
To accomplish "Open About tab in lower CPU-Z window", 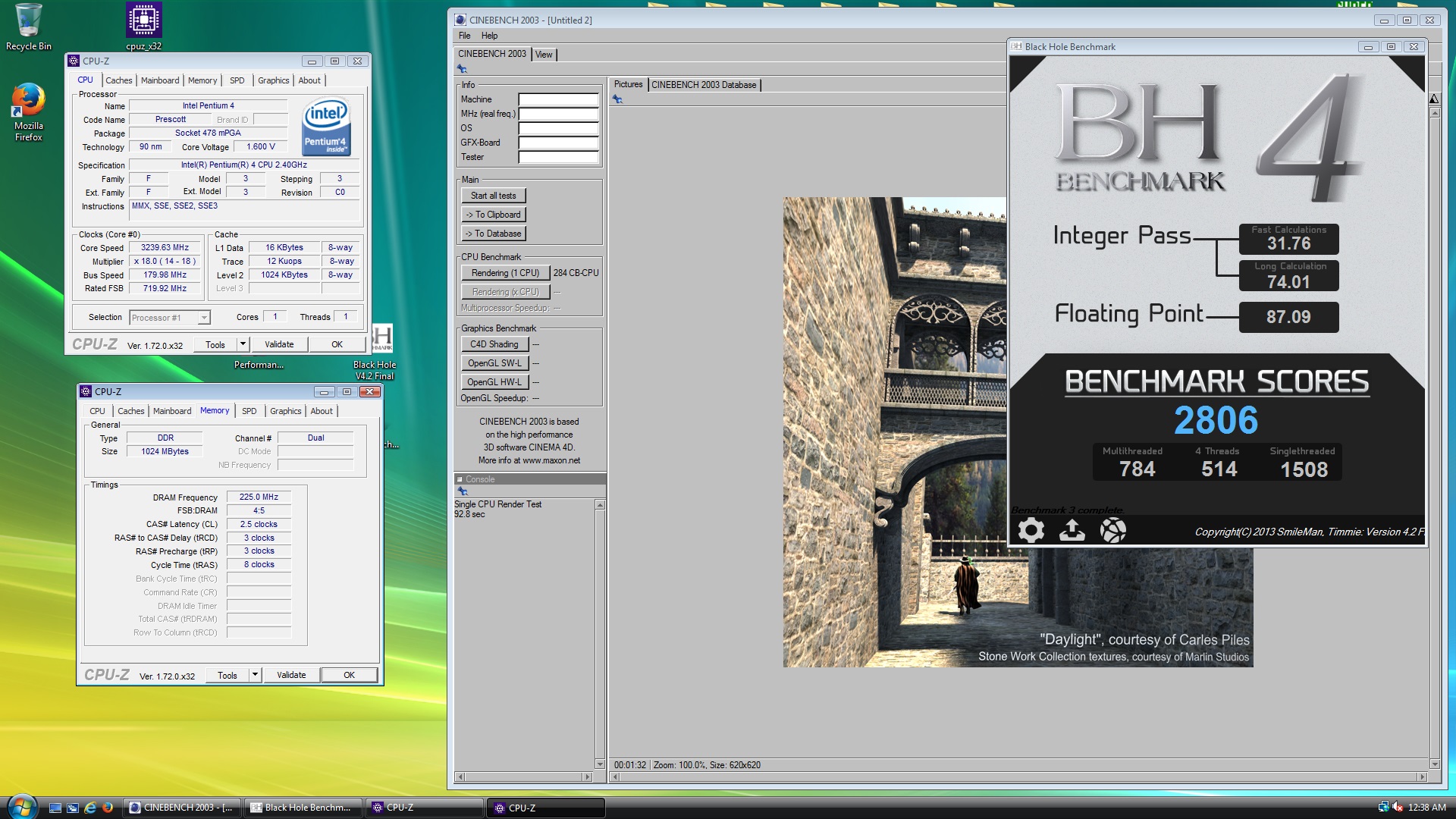I will coord(322,411).
